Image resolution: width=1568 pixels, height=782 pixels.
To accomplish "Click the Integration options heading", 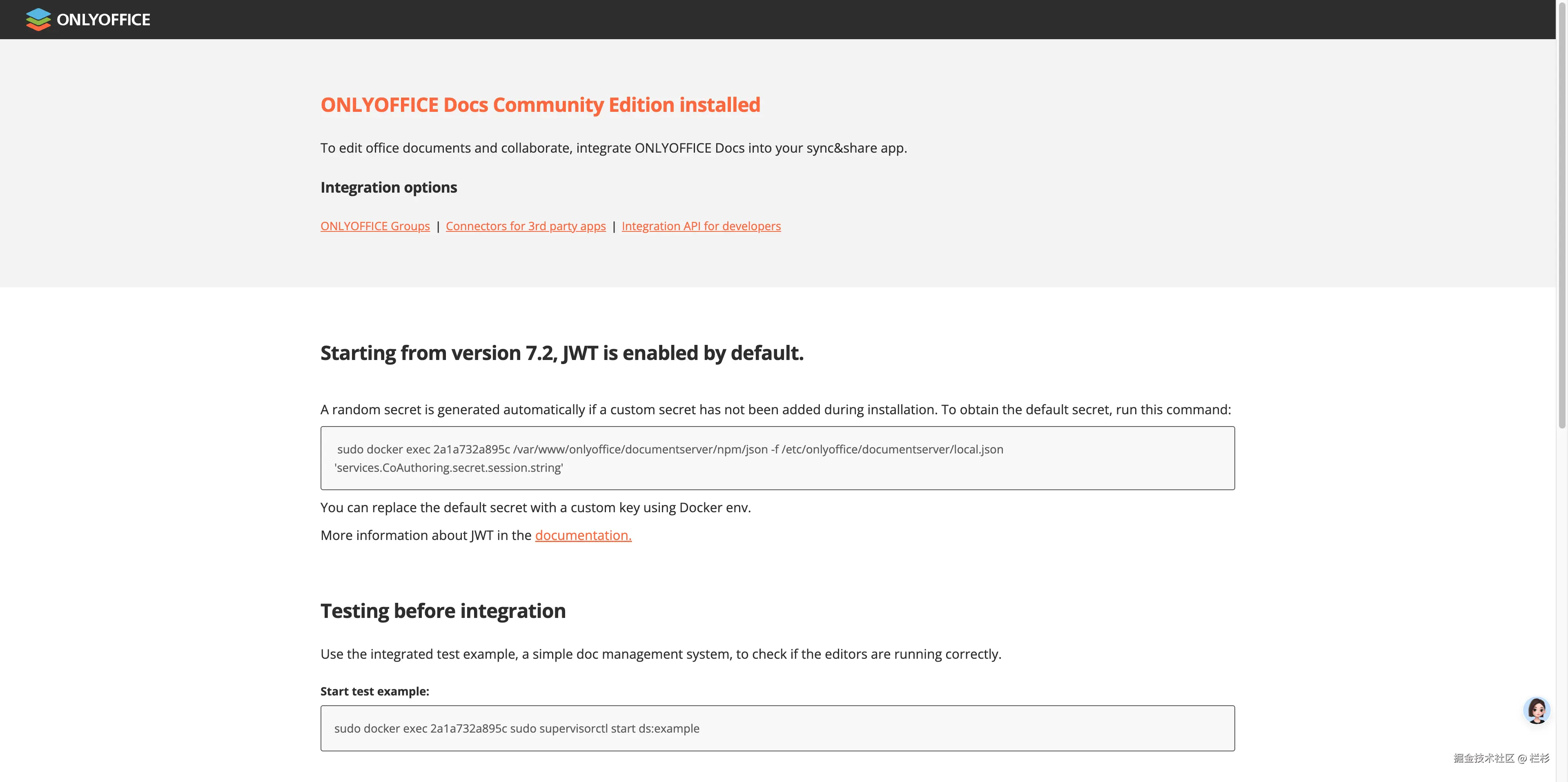I will 388,187.
